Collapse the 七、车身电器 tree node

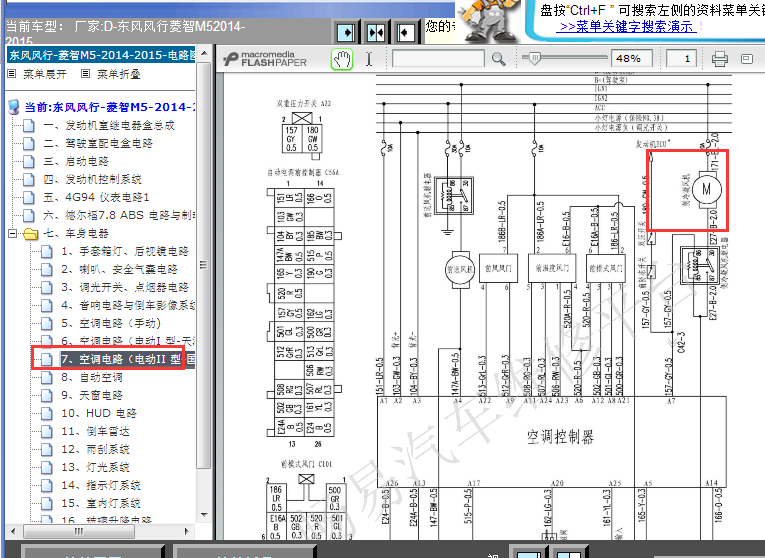12,234
